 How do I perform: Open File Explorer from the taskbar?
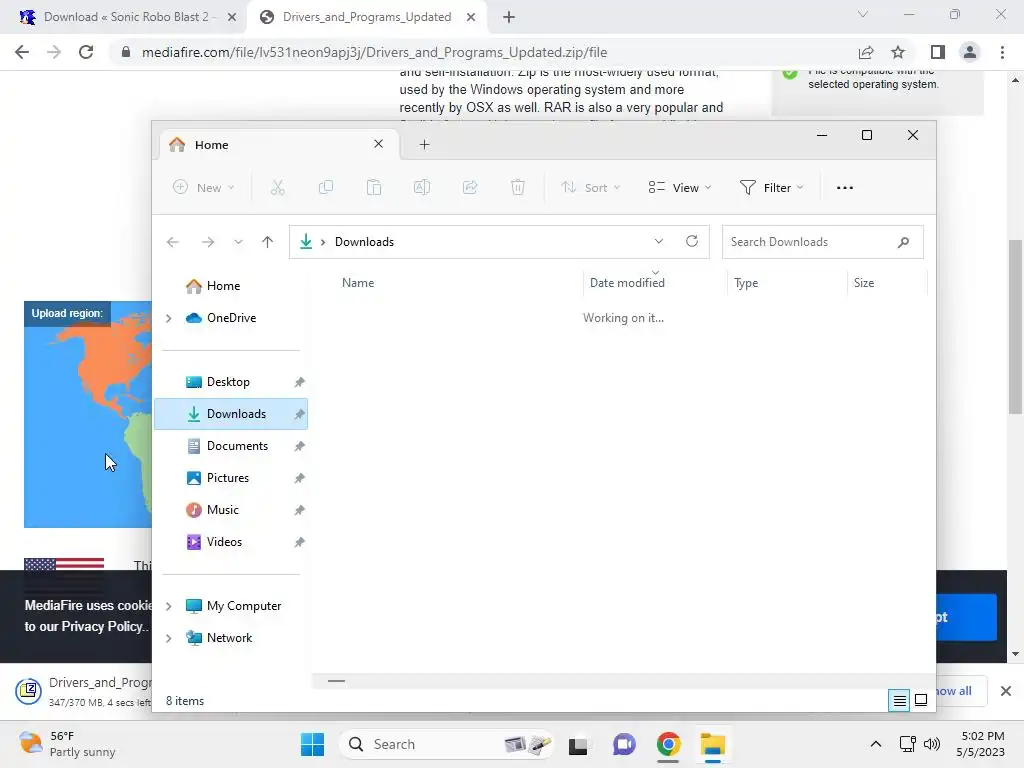pos(712,744)
